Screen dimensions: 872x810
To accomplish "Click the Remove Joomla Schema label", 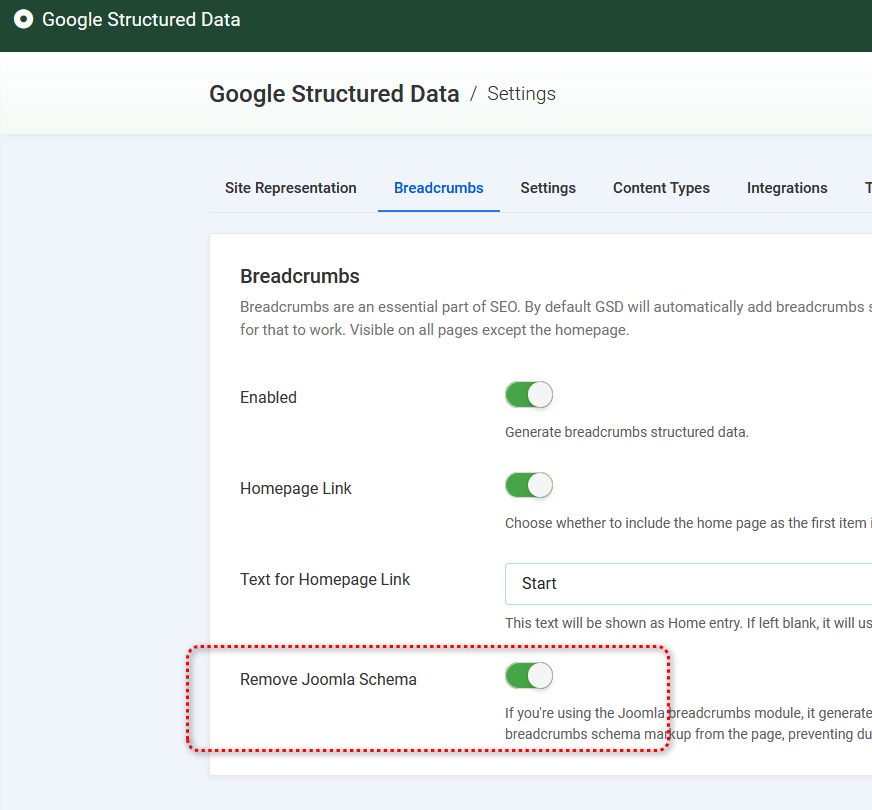I will (x=328, y=680).
